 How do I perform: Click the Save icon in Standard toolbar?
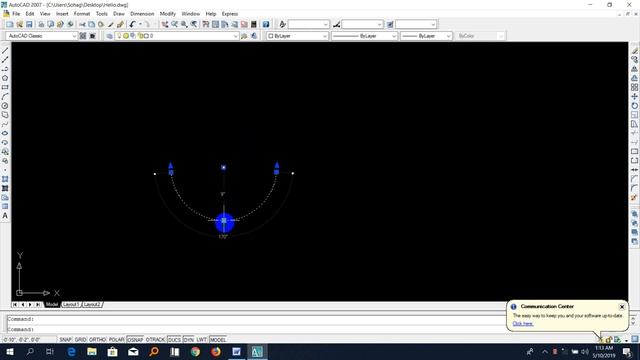click(x=29, y=24)
